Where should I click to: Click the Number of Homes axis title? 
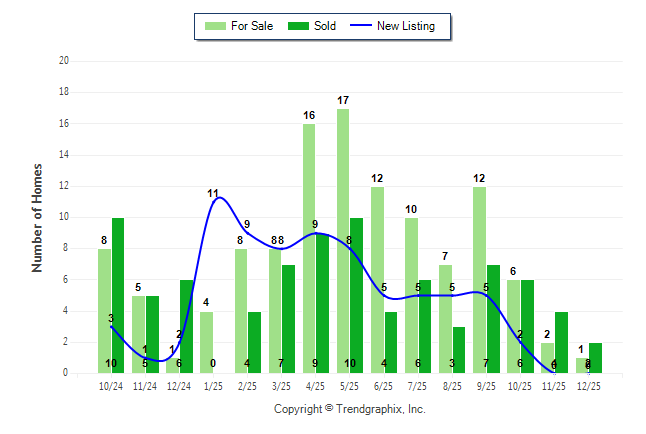(37, 217)
